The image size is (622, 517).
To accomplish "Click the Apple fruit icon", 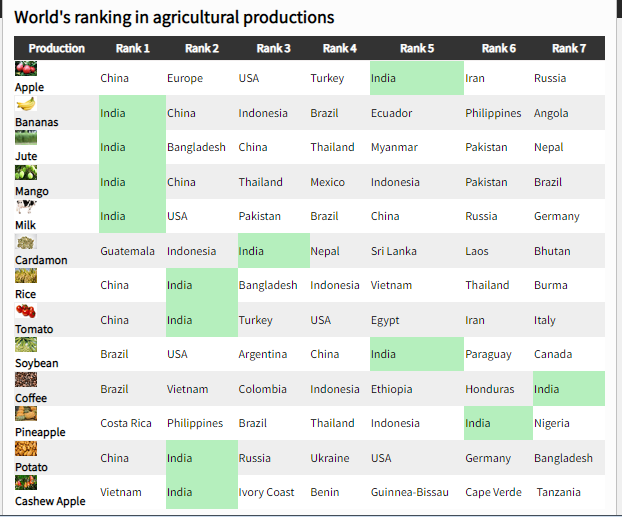I will coord(26,69).
